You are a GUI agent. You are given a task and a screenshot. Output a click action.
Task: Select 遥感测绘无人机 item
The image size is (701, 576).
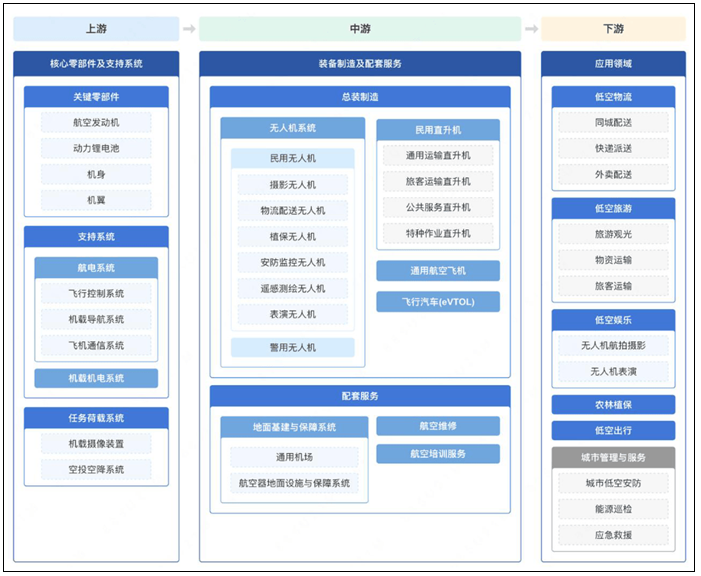point(293,289)
